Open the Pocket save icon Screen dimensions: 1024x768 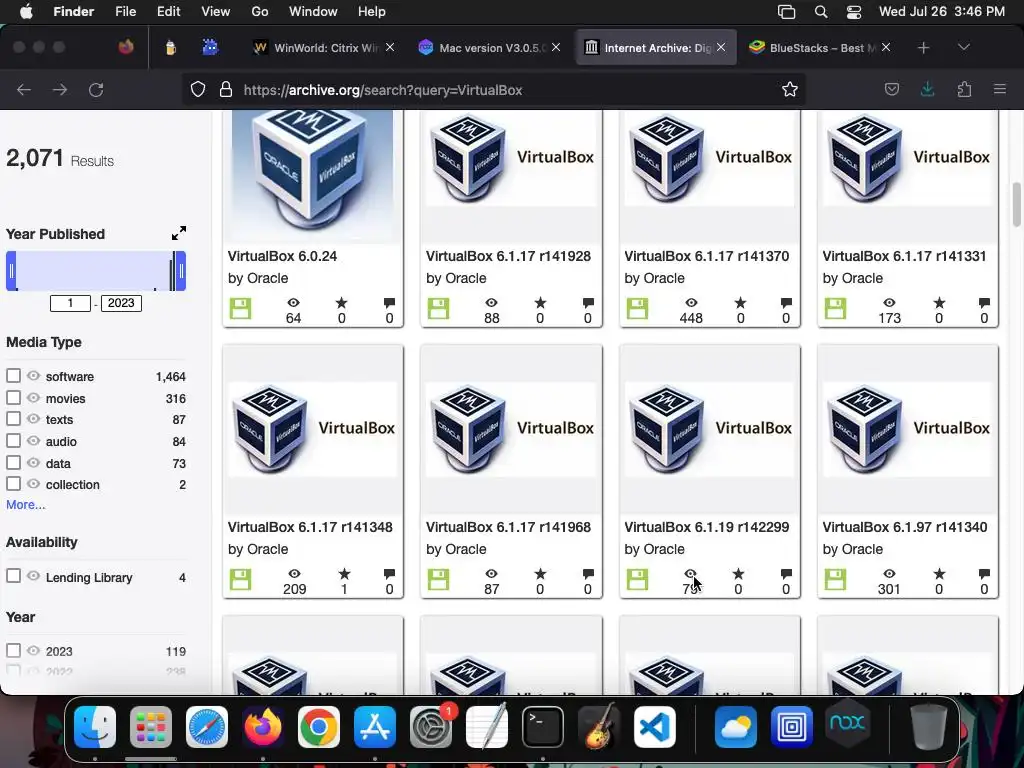point(891,89)
